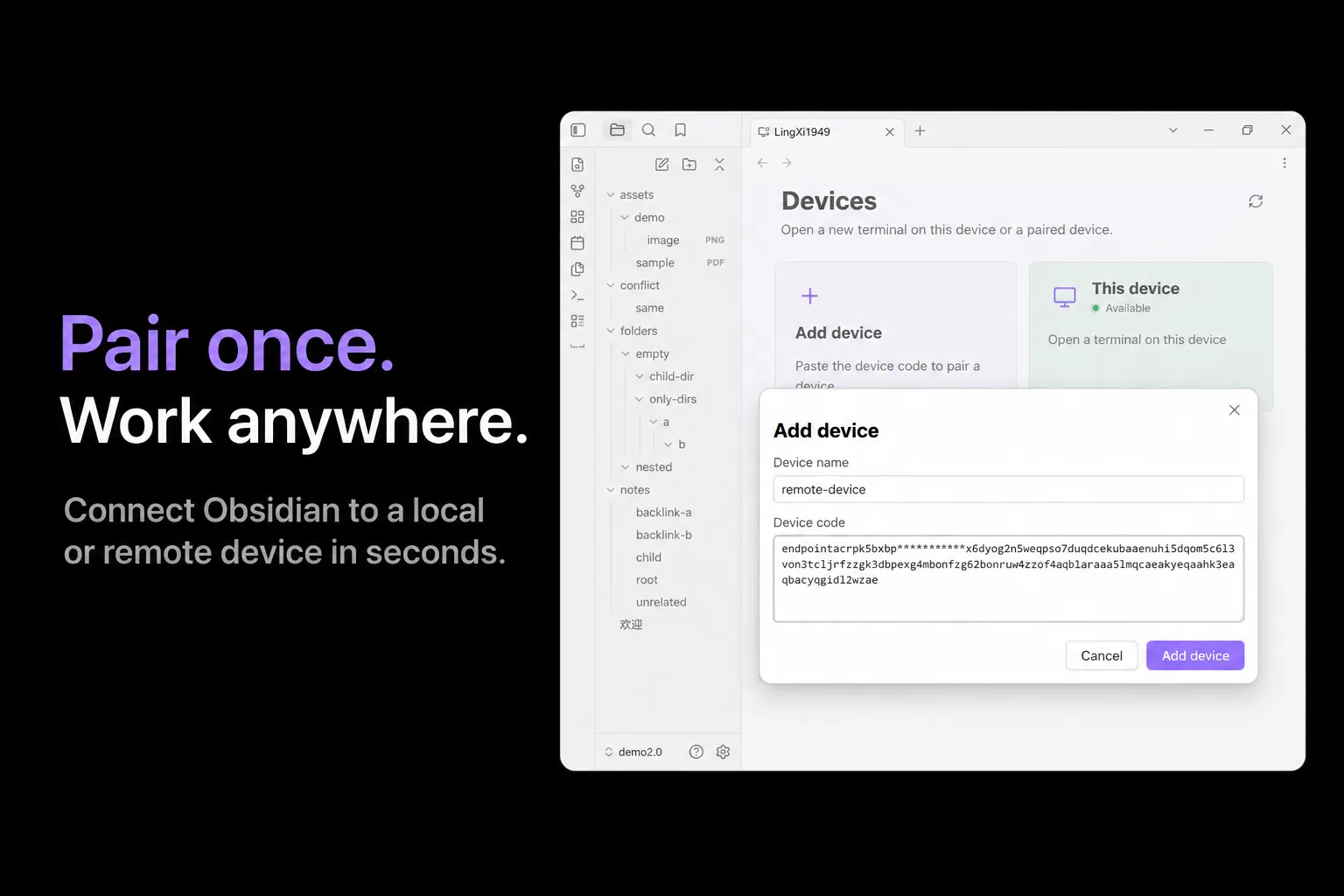Collapse the folders directory chevron
Viewport: 1344px width, 896px height.
click(x=611, y=331)
